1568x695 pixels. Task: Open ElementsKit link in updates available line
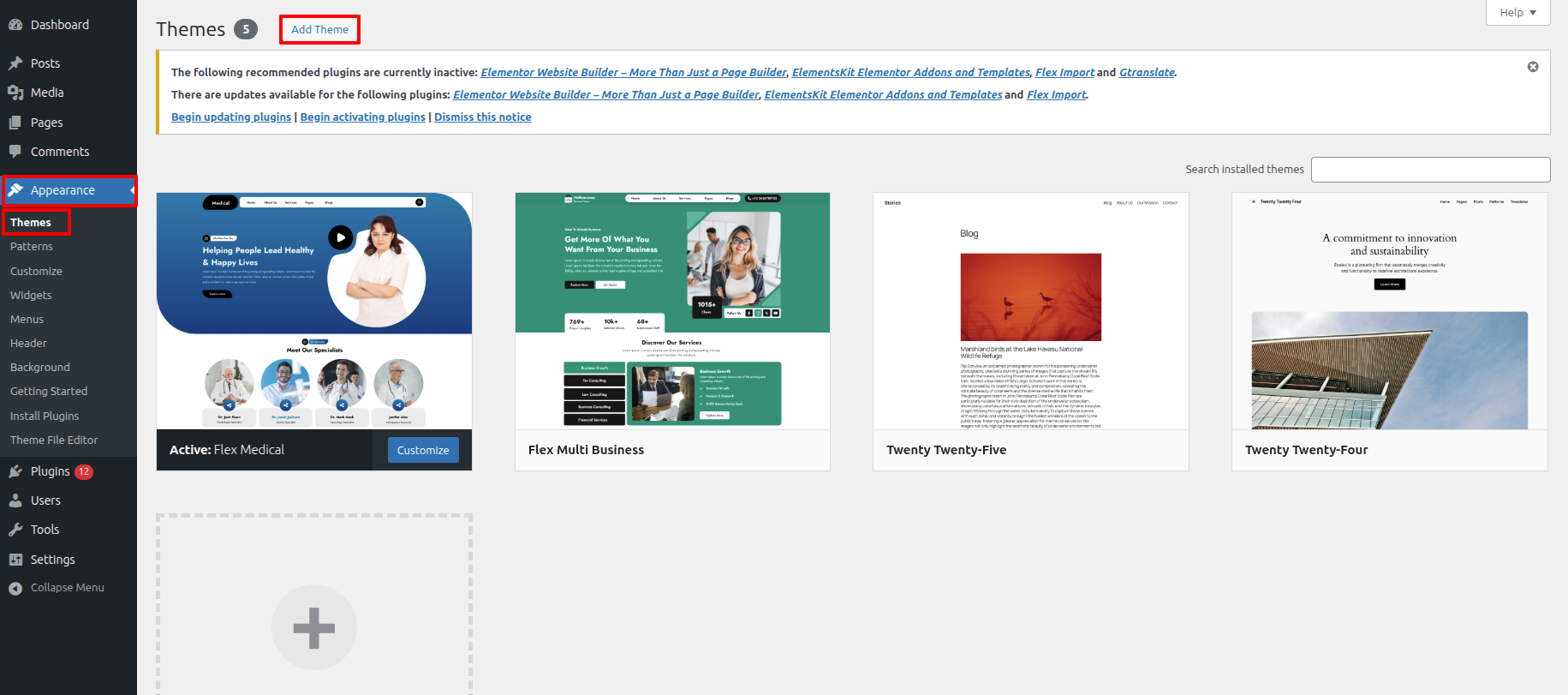[883, 95]
